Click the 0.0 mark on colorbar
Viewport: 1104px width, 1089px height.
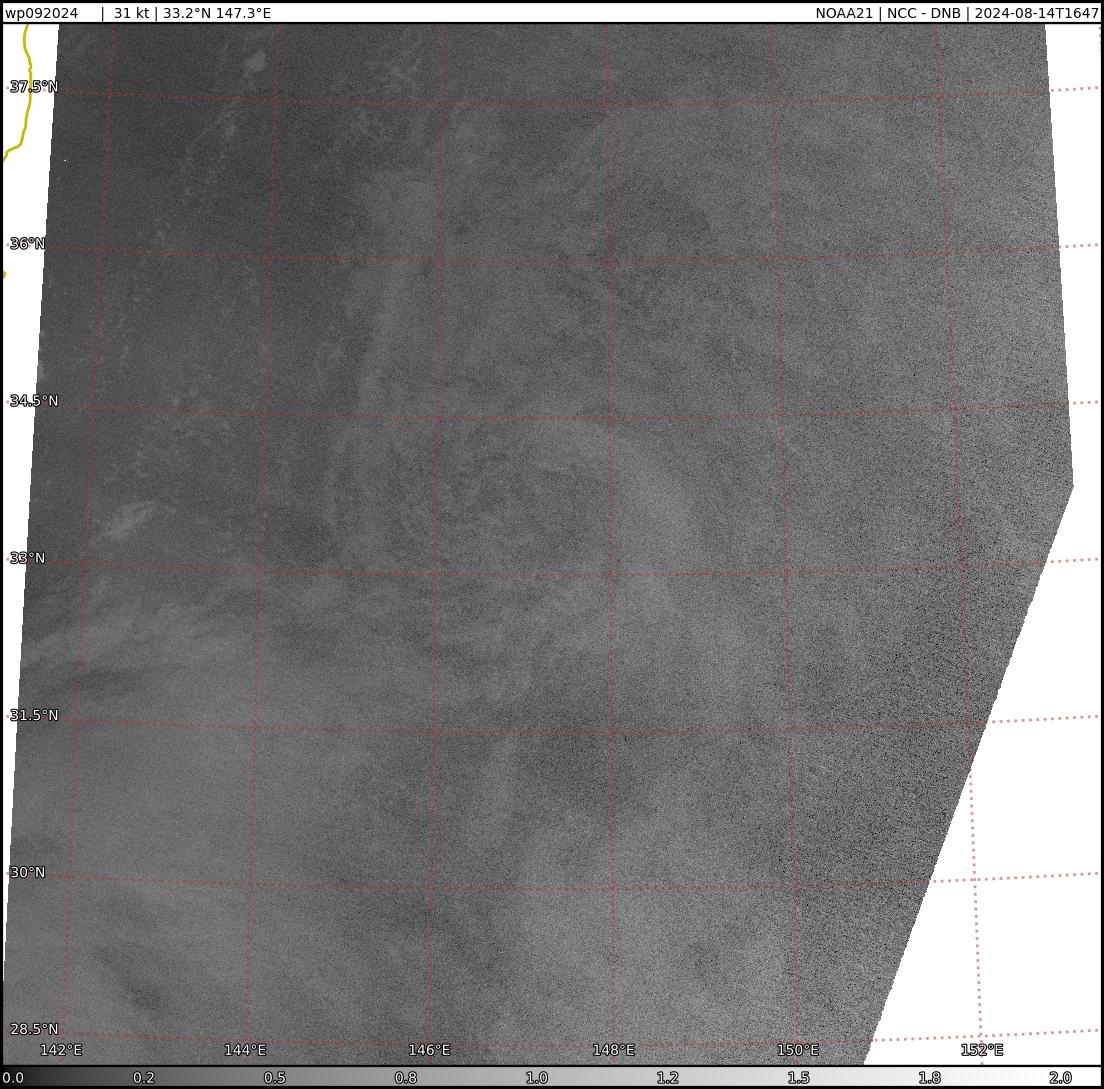tap(13, 1077)
